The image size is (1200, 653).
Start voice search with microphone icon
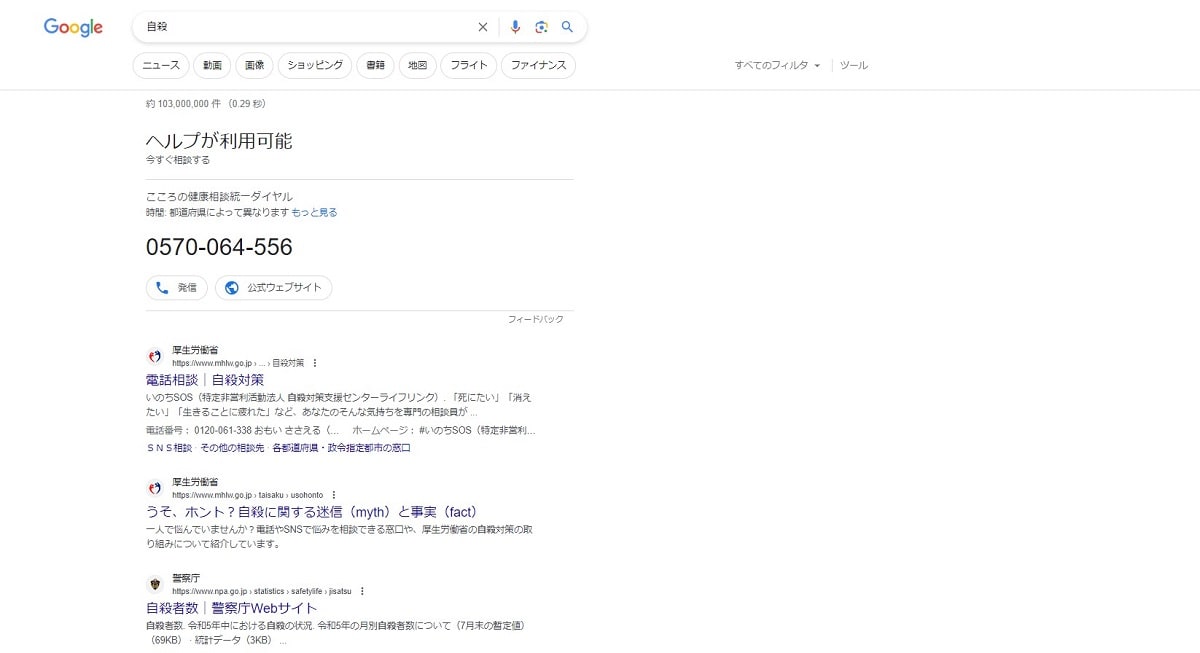pos(515,27)
